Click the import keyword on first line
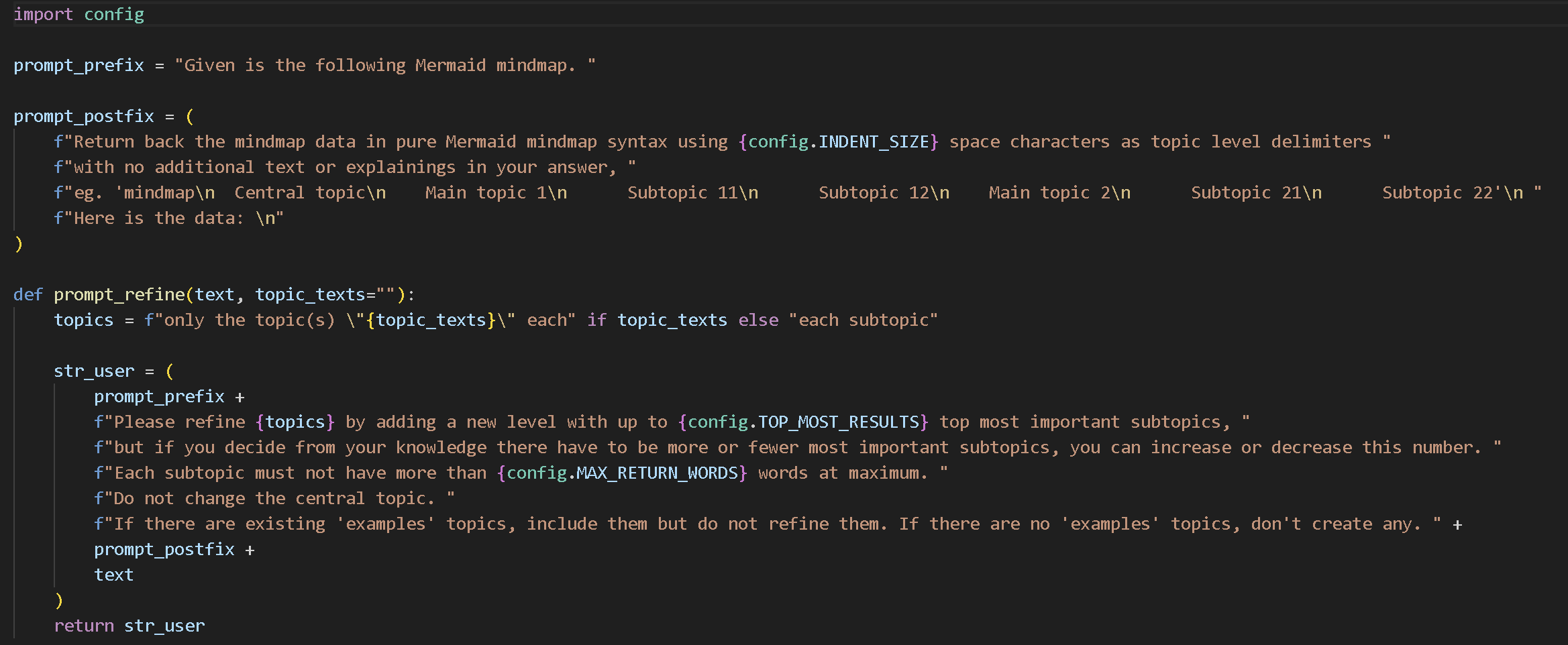This screenshot has width=1568, height=645. [42, 14]
